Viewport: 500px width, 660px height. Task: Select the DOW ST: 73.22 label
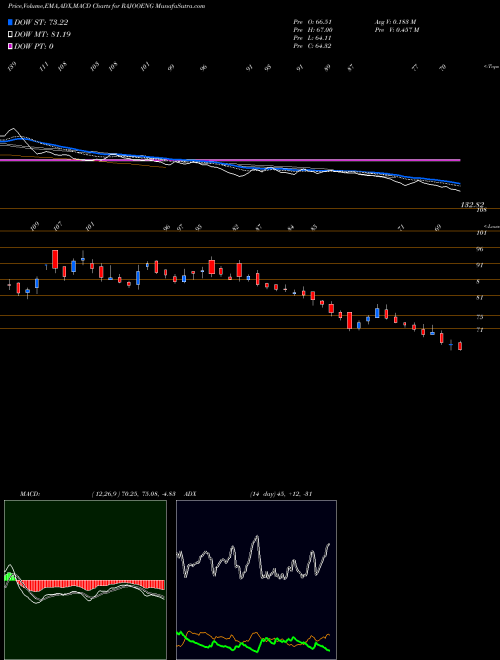tap(41, 22)
